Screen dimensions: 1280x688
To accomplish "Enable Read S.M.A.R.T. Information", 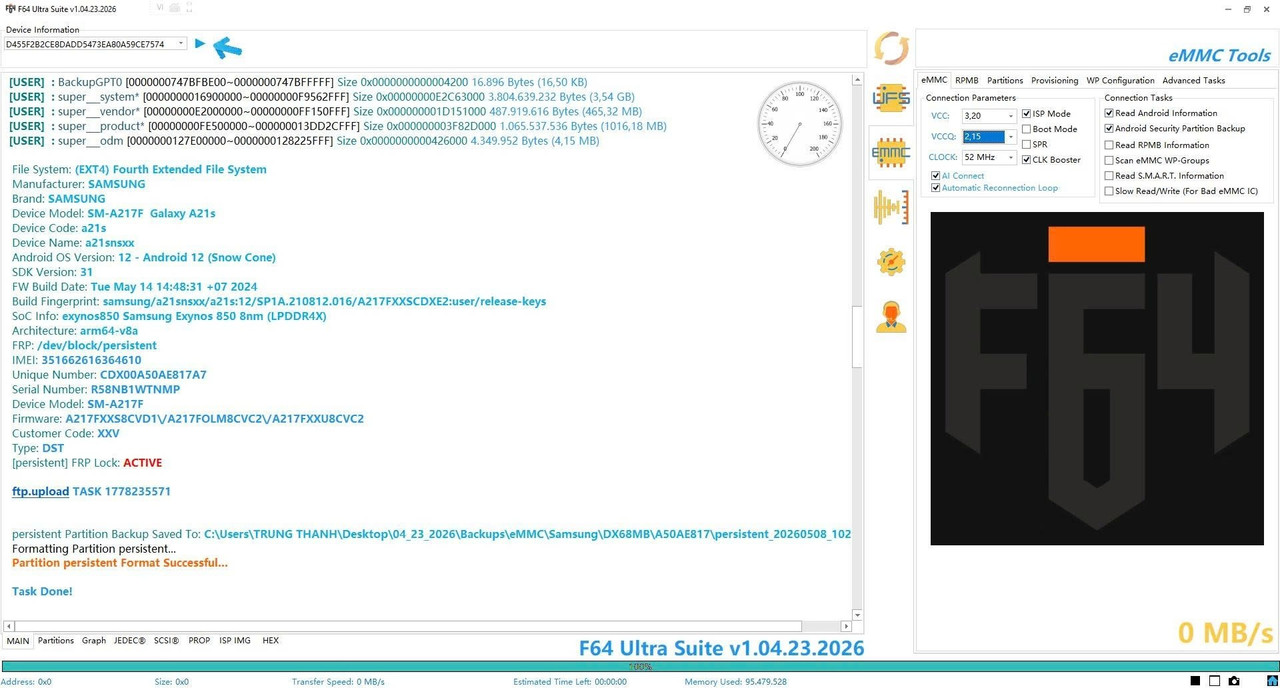I will pyautogui.click(x=1109, y=176).
